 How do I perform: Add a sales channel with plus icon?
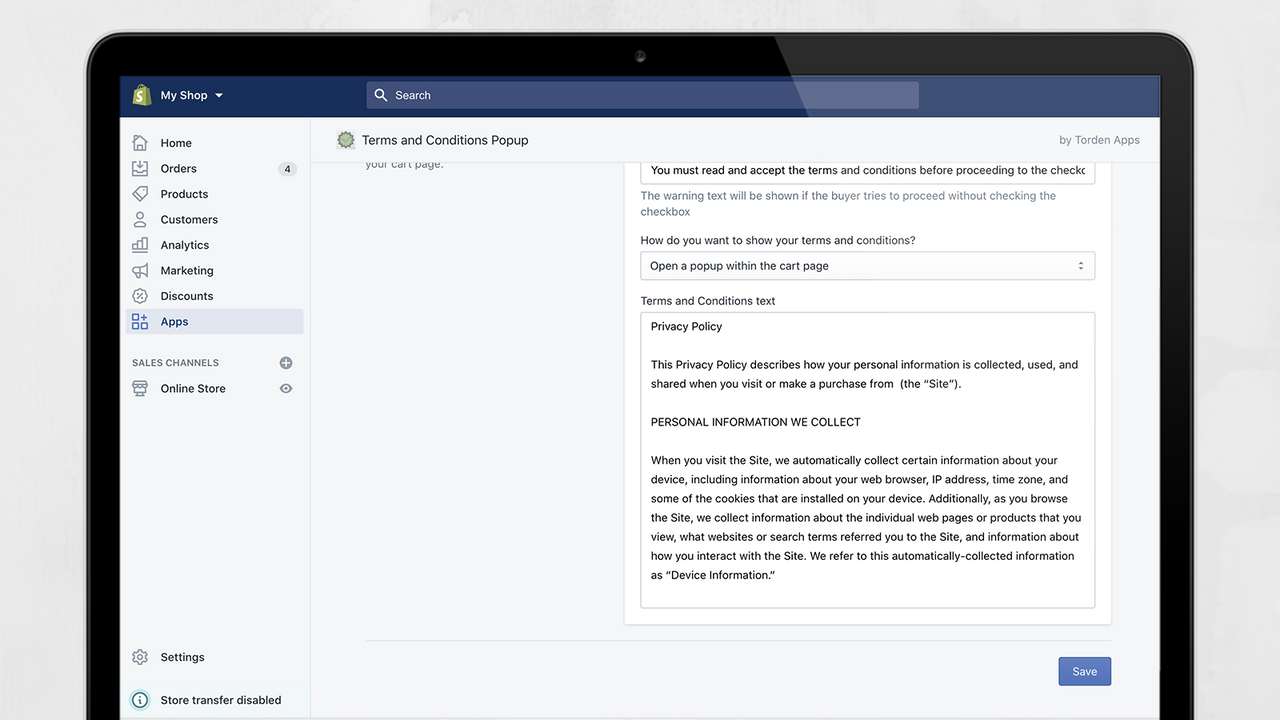tap(286, 363)
